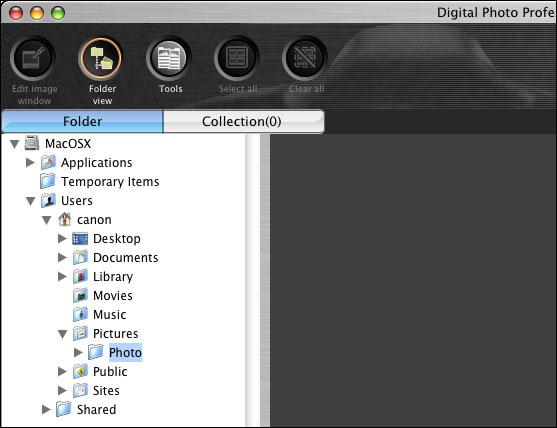557x428 pixels.
Task: Select the Movies folder
Action: 103,296
